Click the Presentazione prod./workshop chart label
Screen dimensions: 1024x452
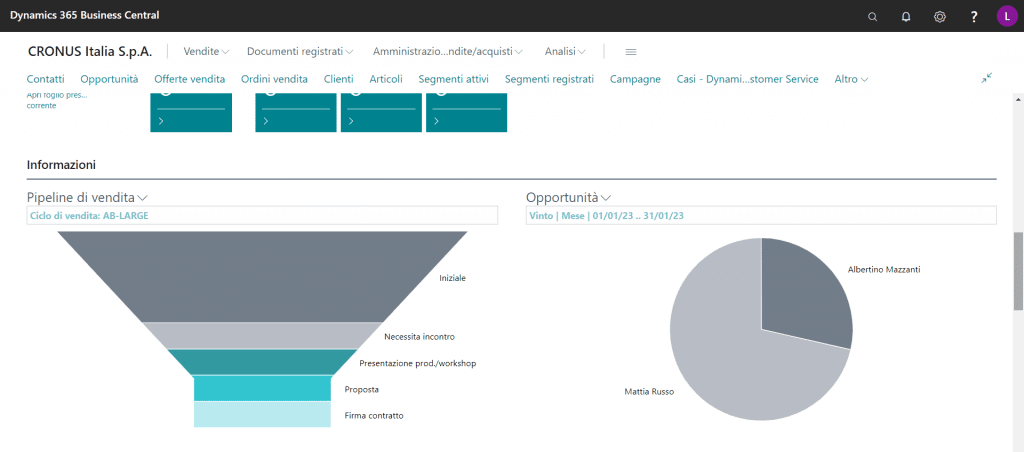(x=418, y=363)
